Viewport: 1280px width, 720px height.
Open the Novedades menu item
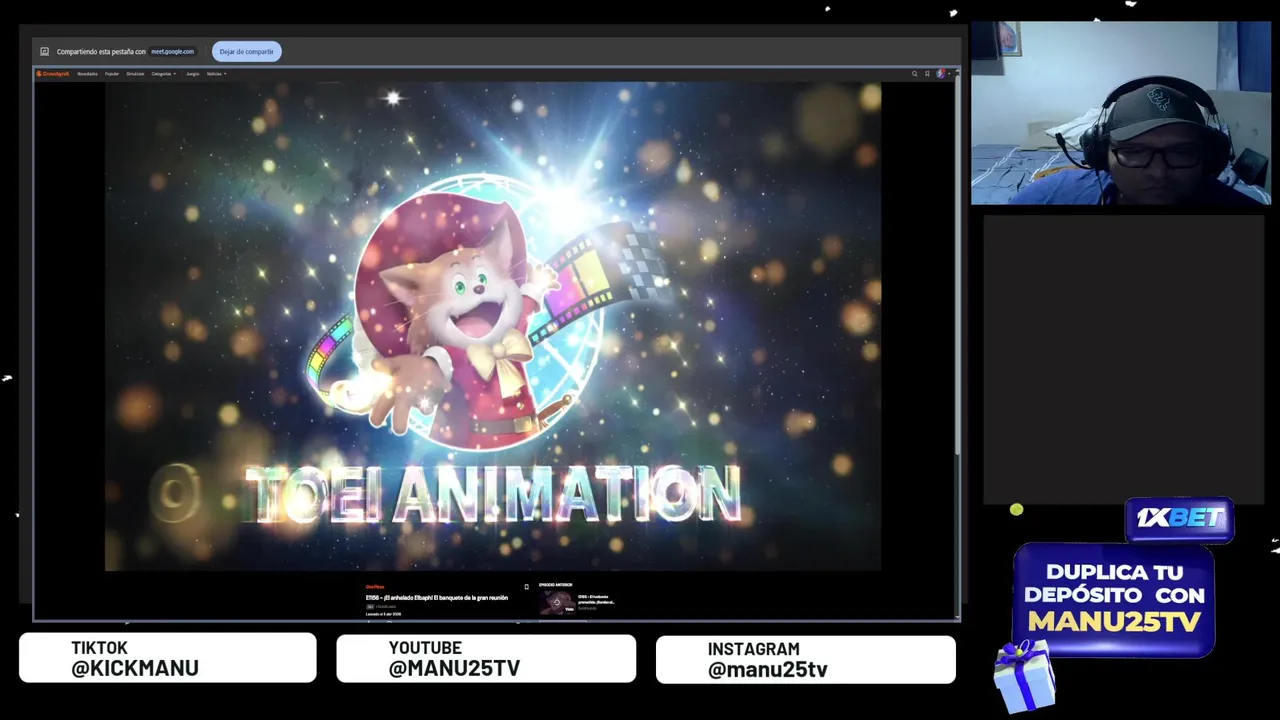coord(88,73)
